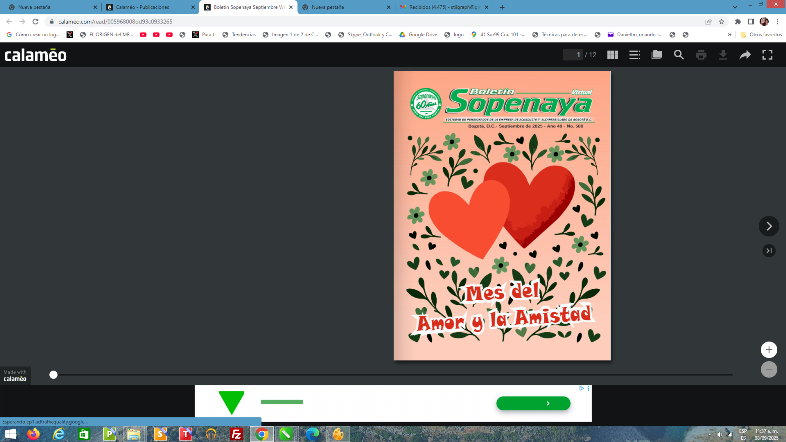Go to next page with right arrow
Image resolution: width=786 pixels, height=442 pixels.
coord(768,226)
